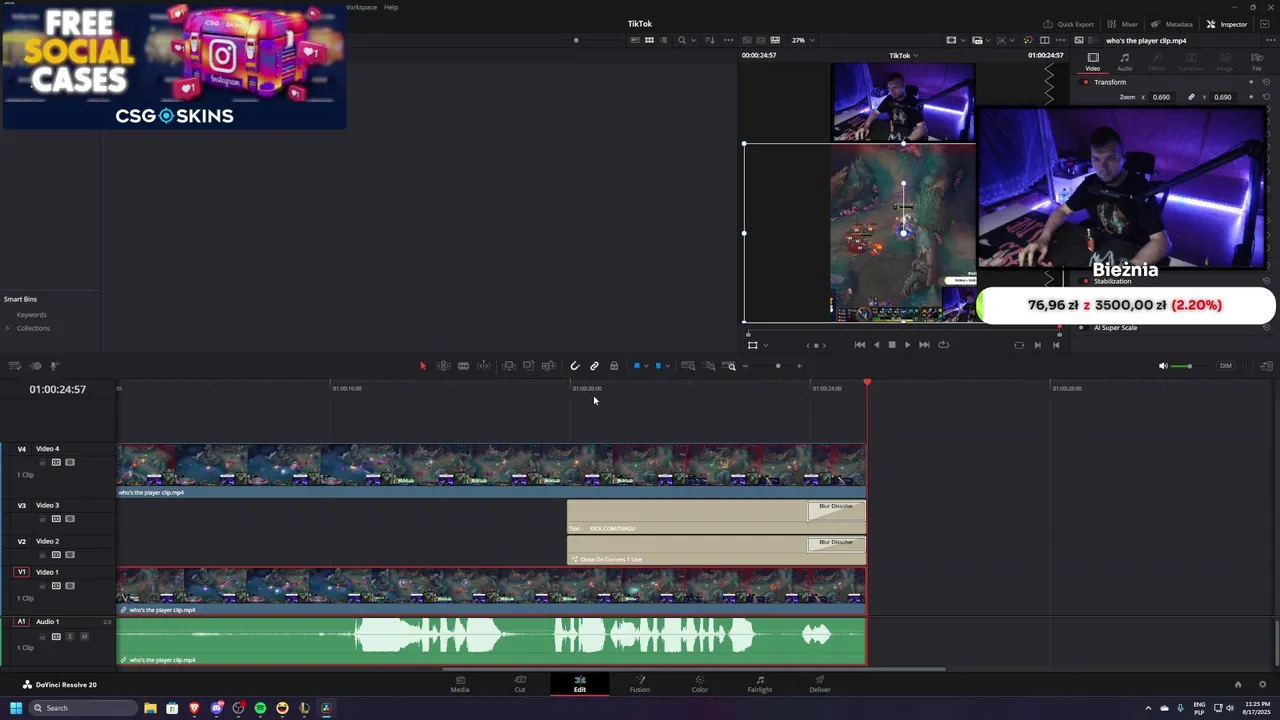
Task: Solo the Audio 1 track
Action: (x=69, y=637)
